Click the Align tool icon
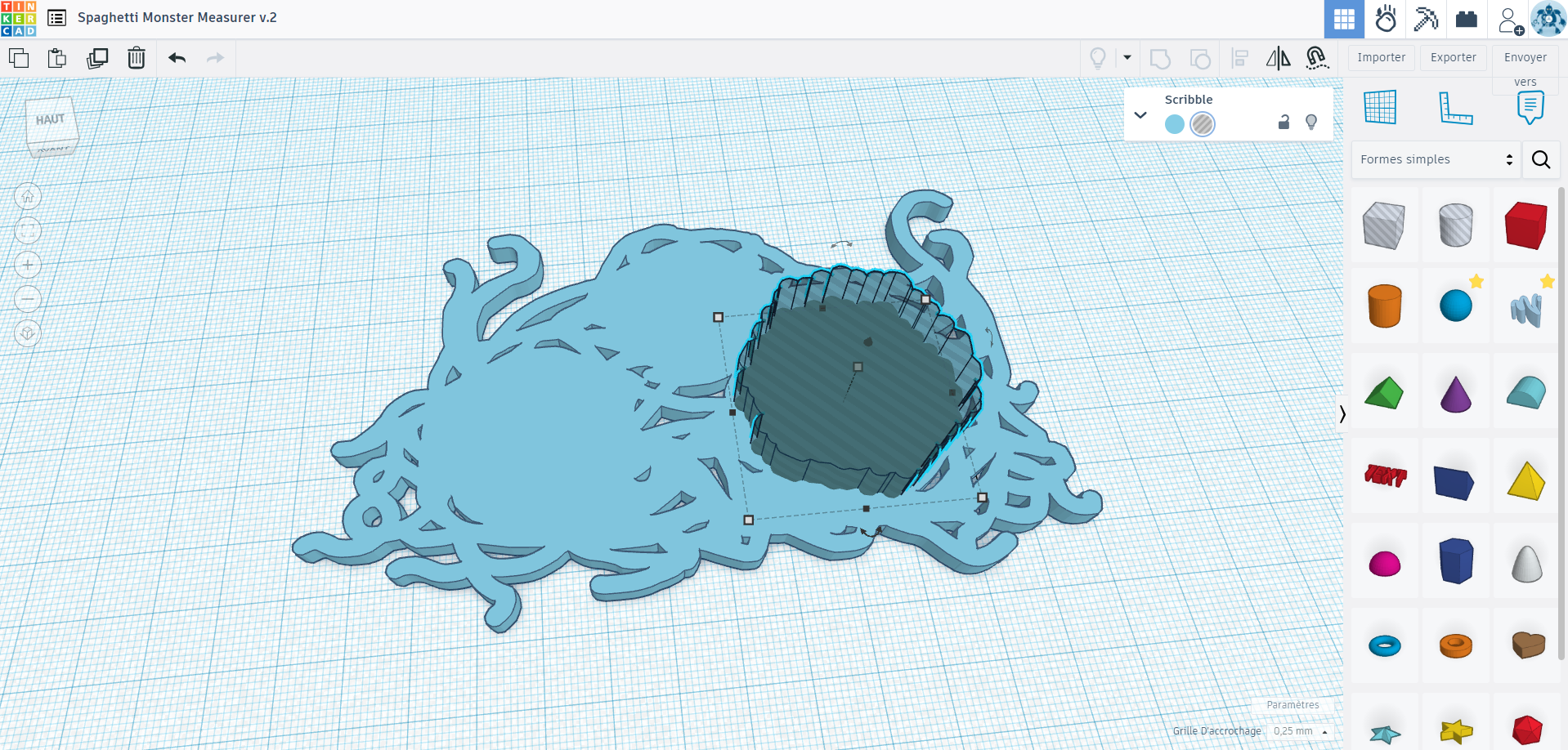The height and width of the screenshot is (750, 1568). pos(1240,59)
